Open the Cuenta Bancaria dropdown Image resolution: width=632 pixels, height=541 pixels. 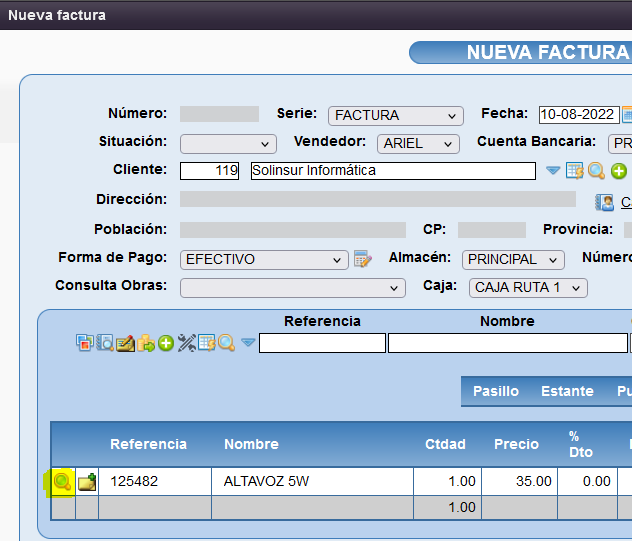tap(620, 144)
